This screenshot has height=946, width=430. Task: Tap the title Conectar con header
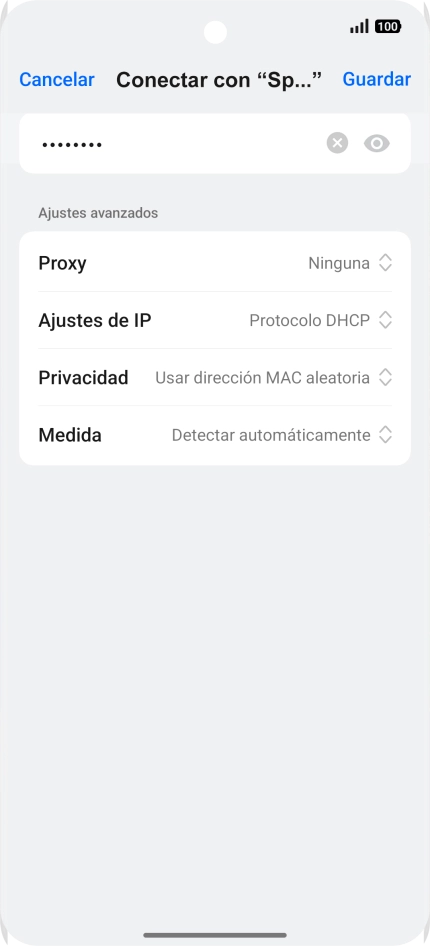pos(219,80)
